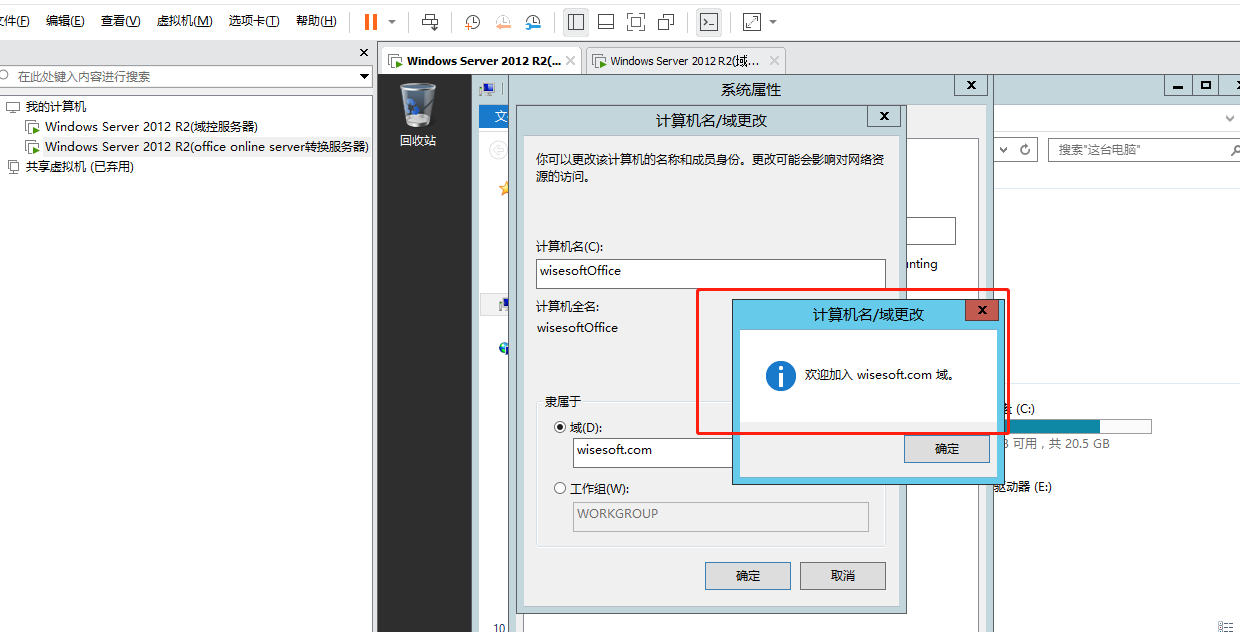Click the 计算机全名 value wisesoftOffice
Image resolution: width=1240 pixels, height=632 pixels.
tap(577, 327)
